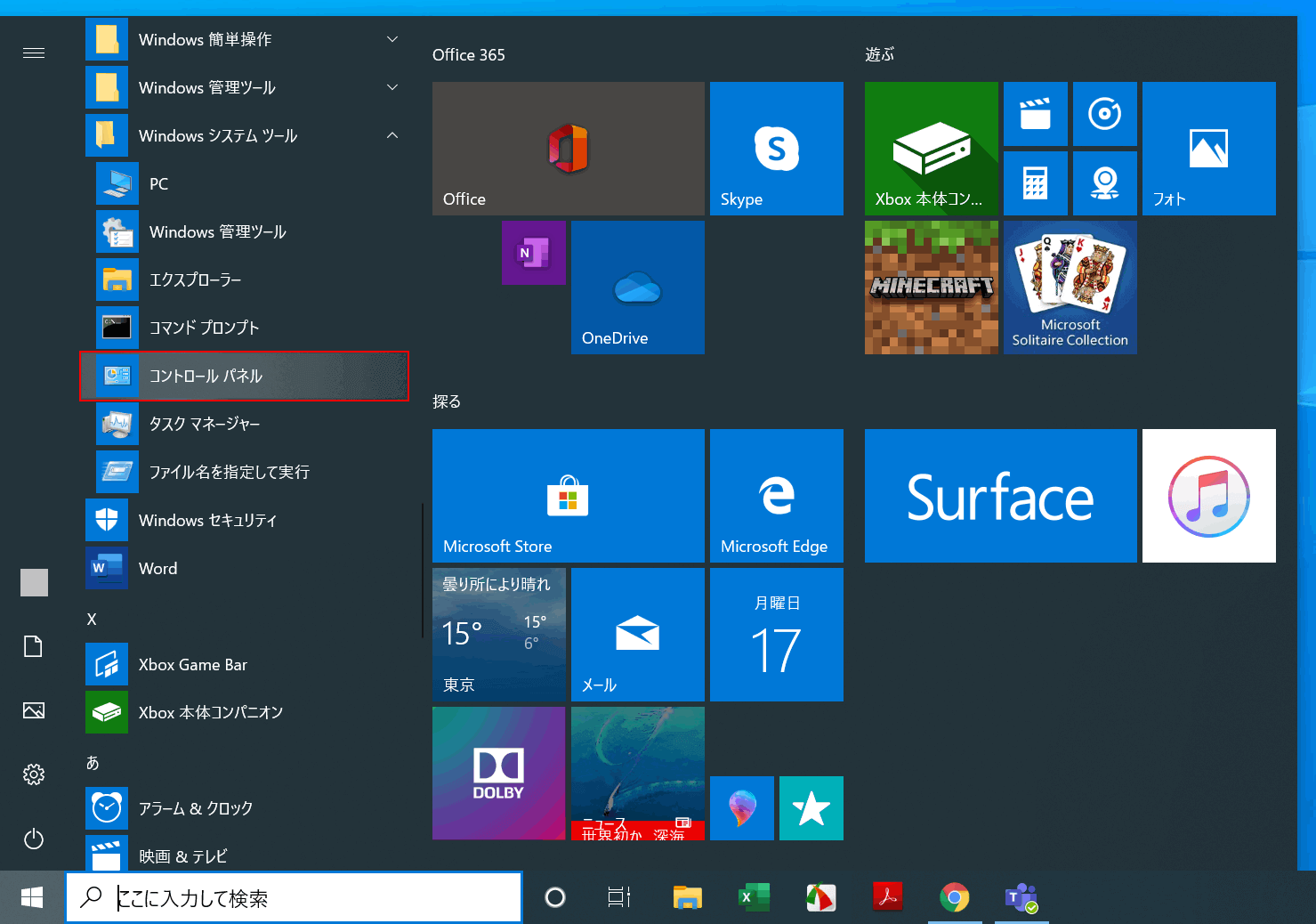Click the app list scrollbar

[422, 570]
